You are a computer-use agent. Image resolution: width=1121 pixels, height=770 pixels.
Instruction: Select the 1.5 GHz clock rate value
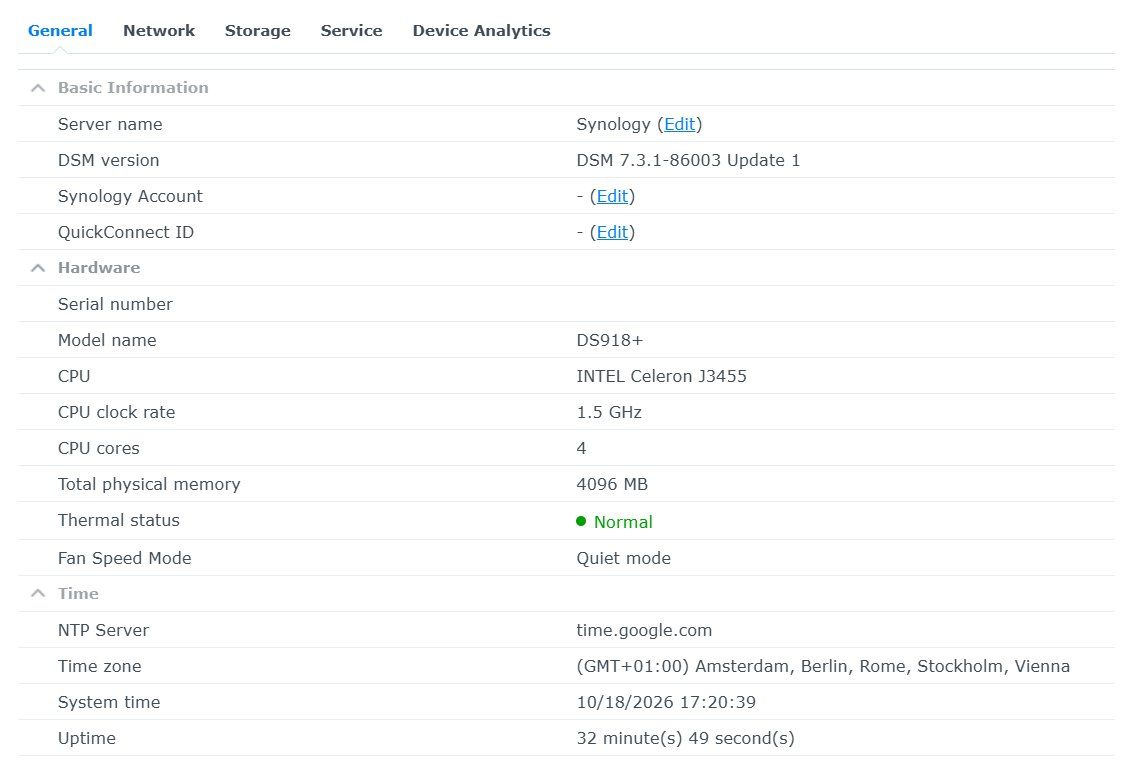609,413
